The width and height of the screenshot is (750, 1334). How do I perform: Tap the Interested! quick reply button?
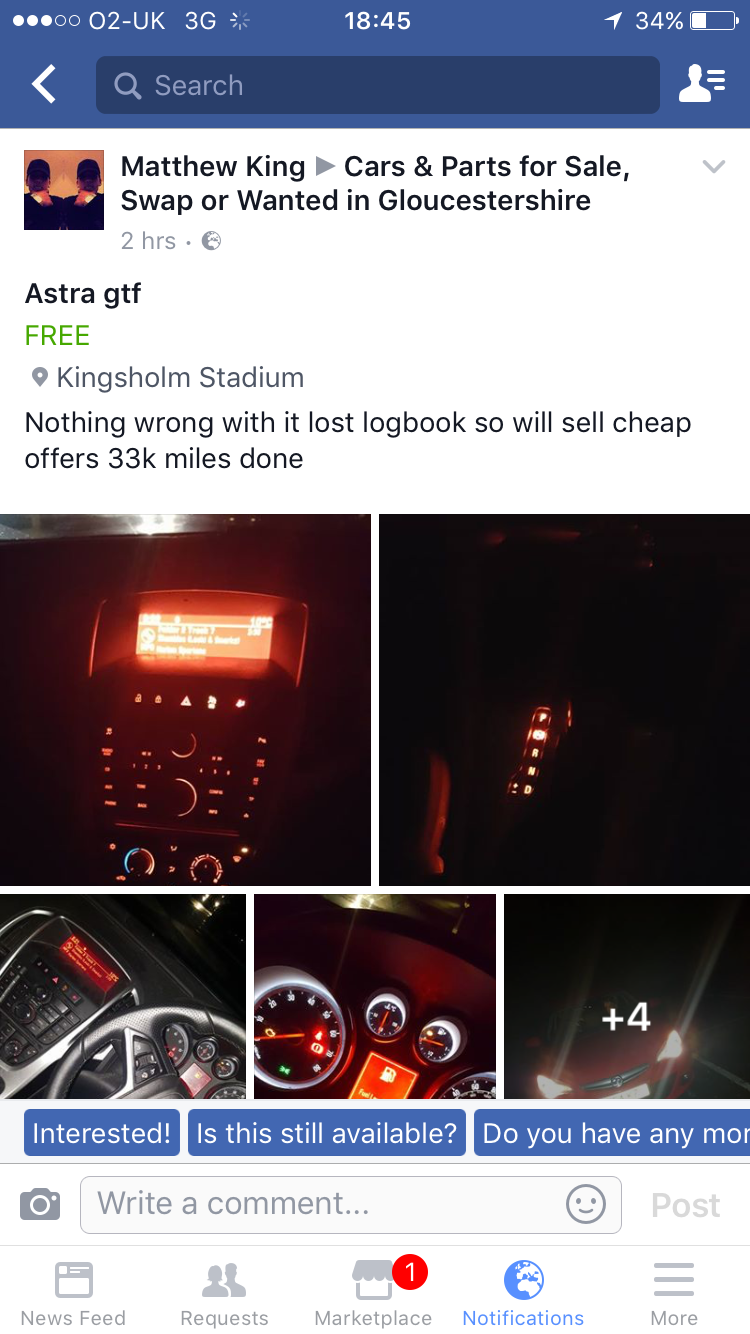pos(102,1133)
